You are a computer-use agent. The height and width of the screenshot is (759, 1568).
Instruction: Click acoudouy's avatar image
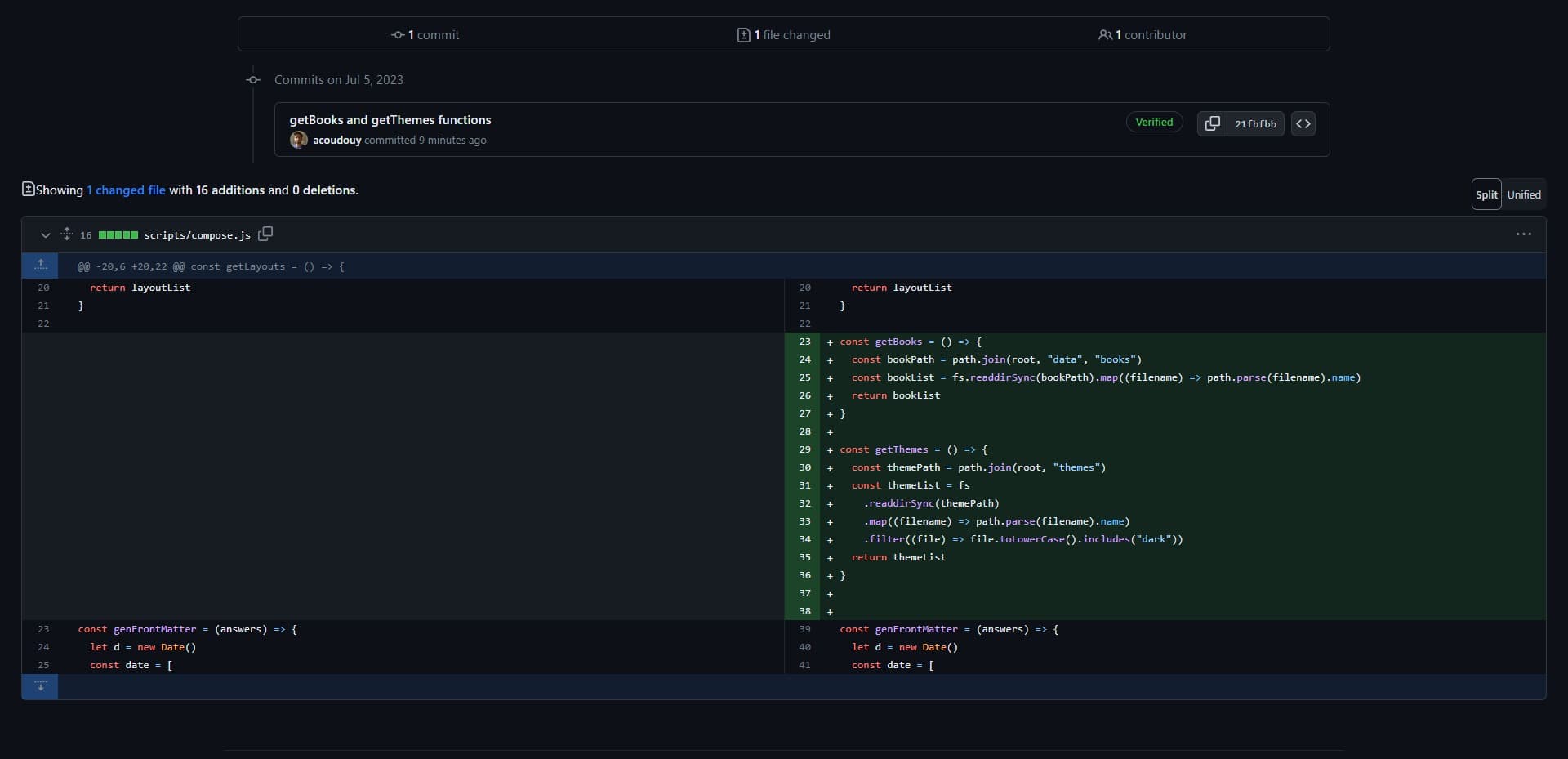pyautogui.click(x=299, y=140)
